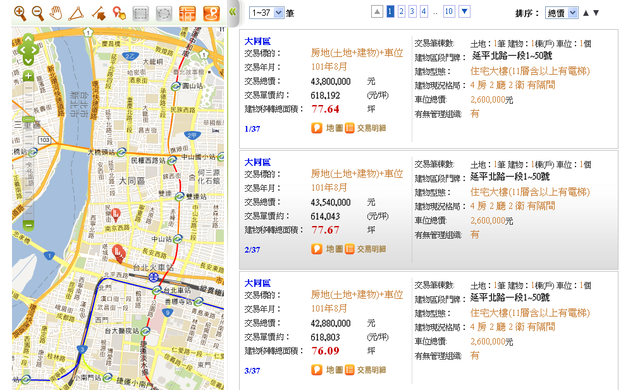This screenshot has height=390, width=640.
Task: Click the 618,192 unit price value
Action: point(325,95)
